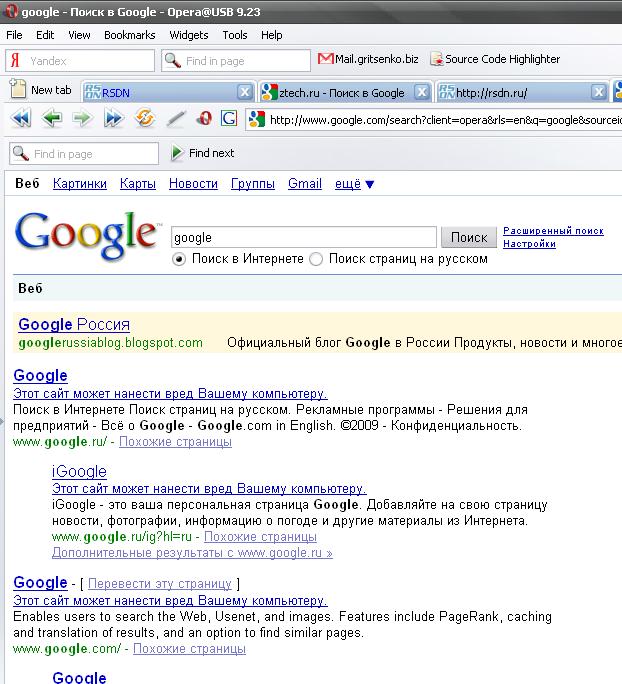Open the 'Картинки' link
622x684 pixels.
tap(80, 184)
